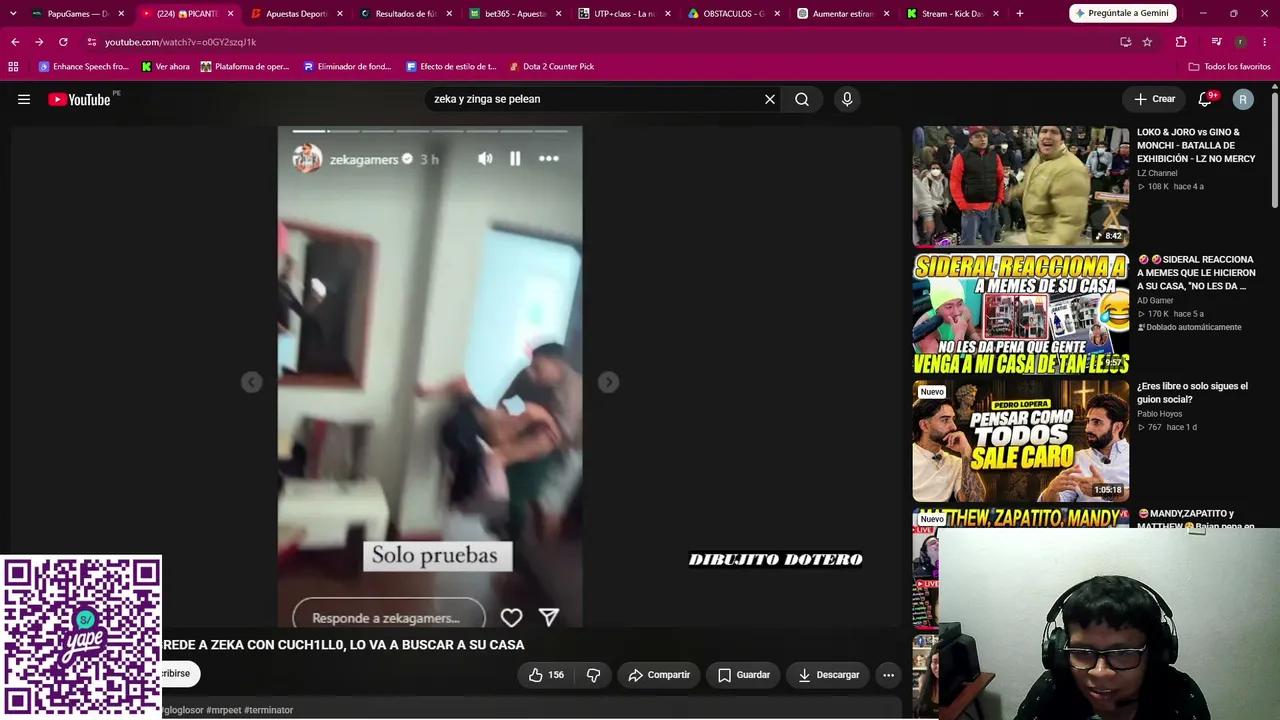Open a new browser tab

1020,14
